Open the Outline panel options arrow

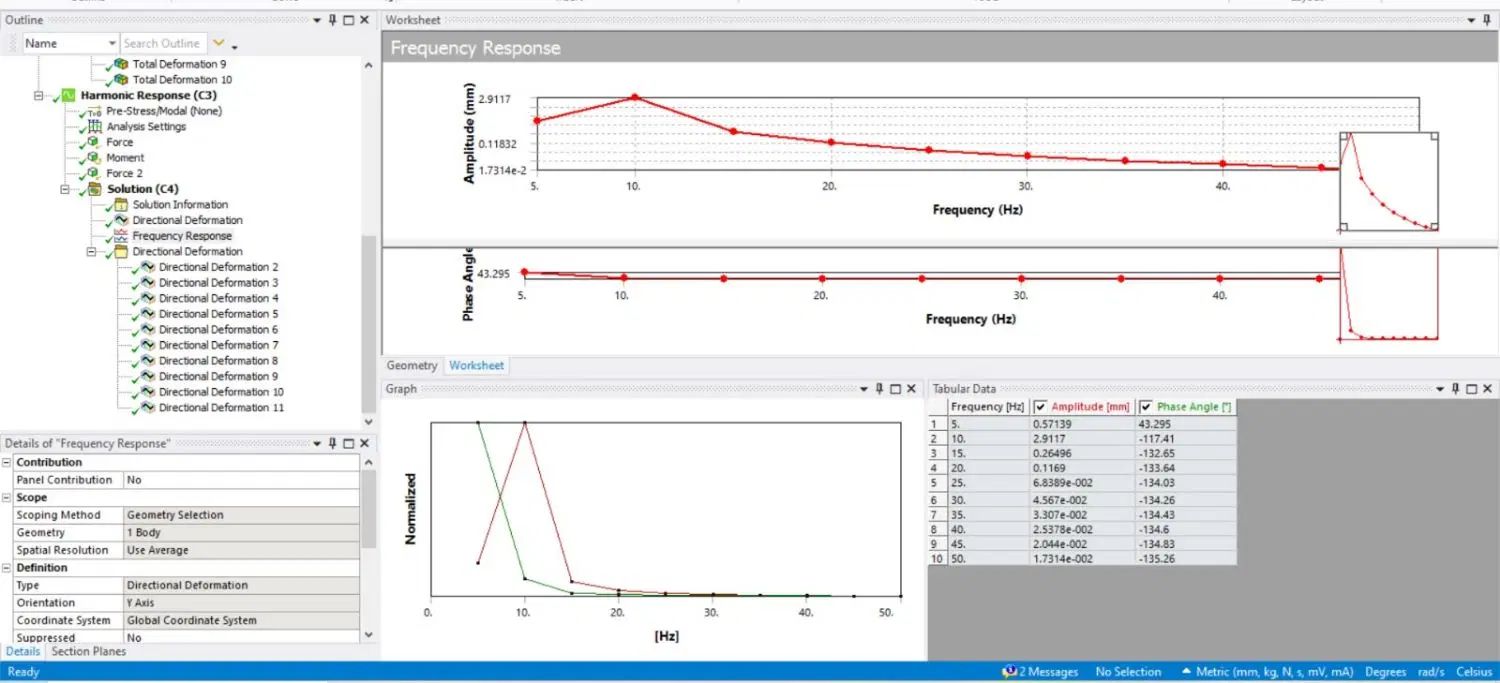[317, 20]
